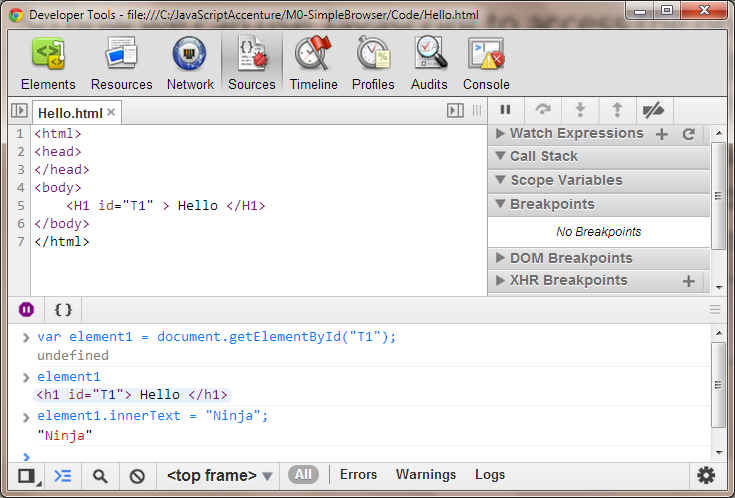Add a new watch expression
Screen dimensions: 735x498
click(x=661, y=135)
